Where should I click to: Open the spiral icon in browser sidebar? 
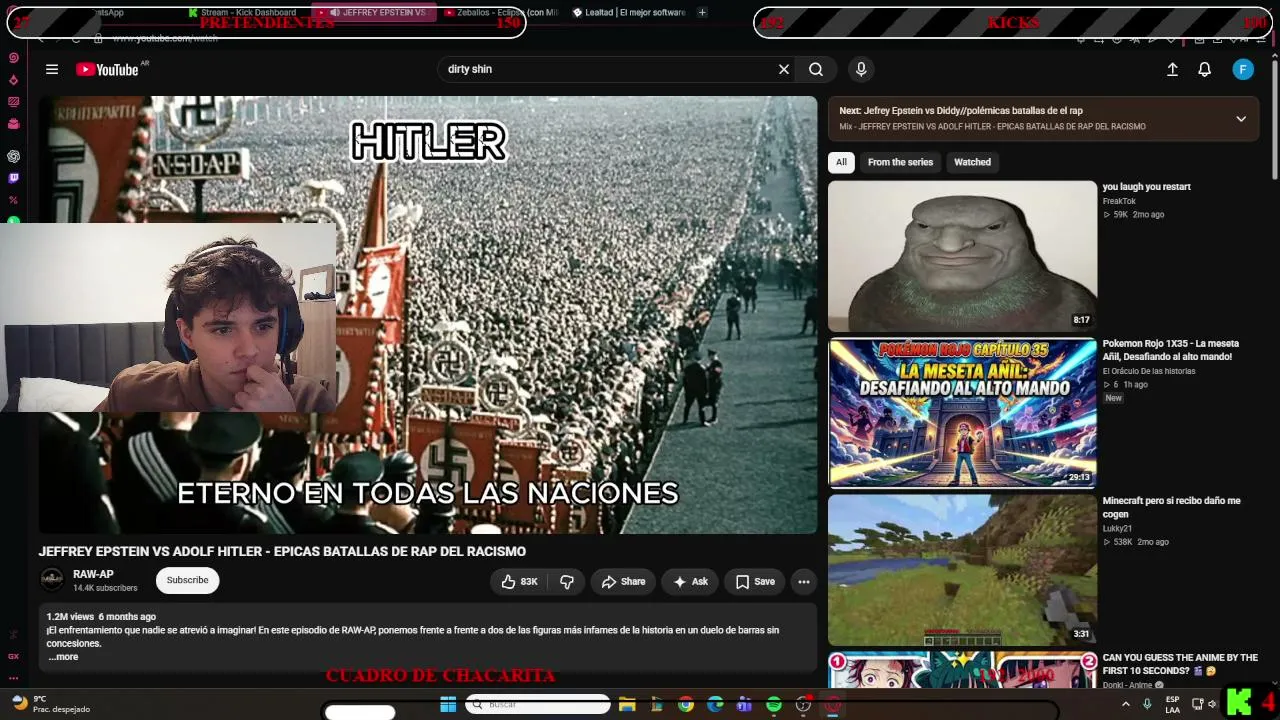13,58
